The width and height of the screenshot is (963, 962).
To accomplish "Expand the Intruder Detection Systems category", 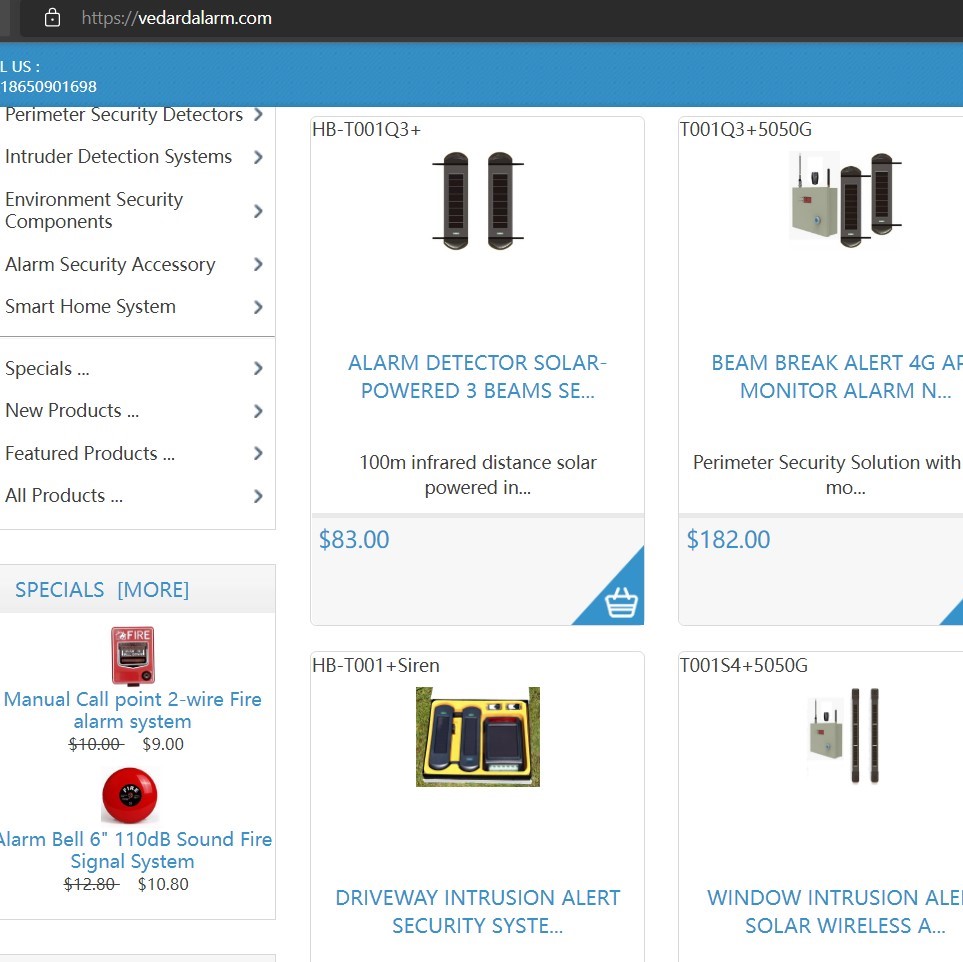I will [258, 157].
